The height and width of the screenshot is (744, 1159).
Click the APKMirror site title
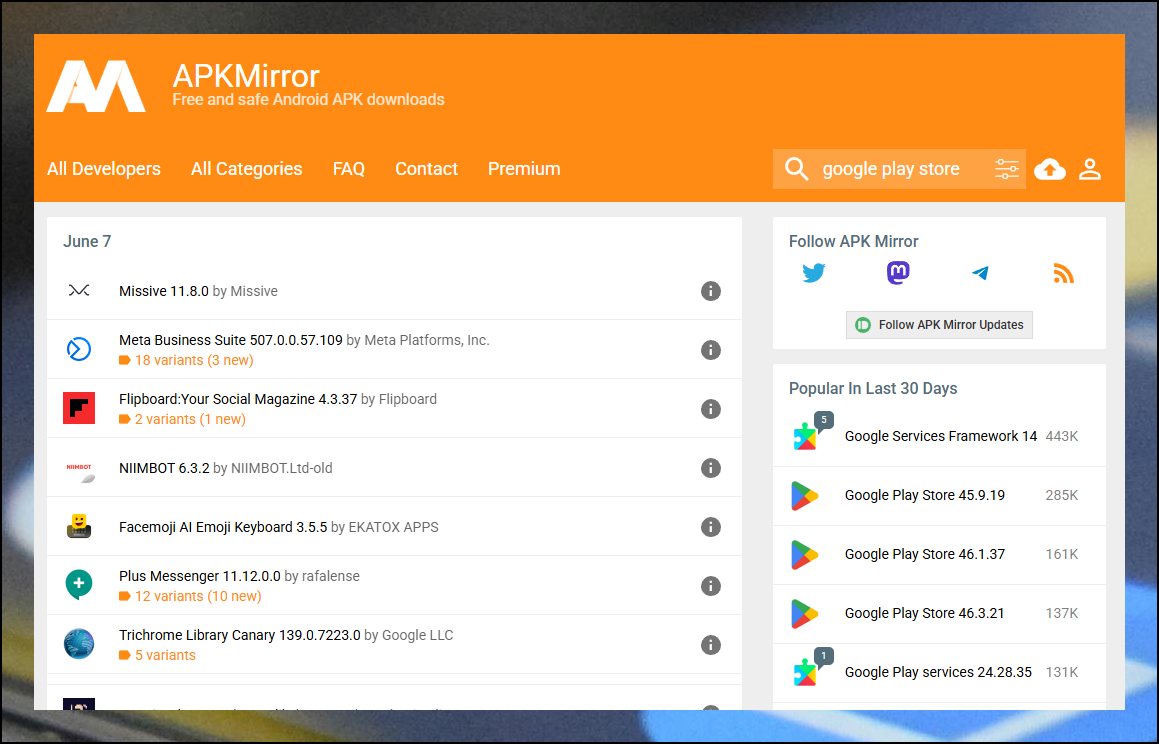coord(245,76)
